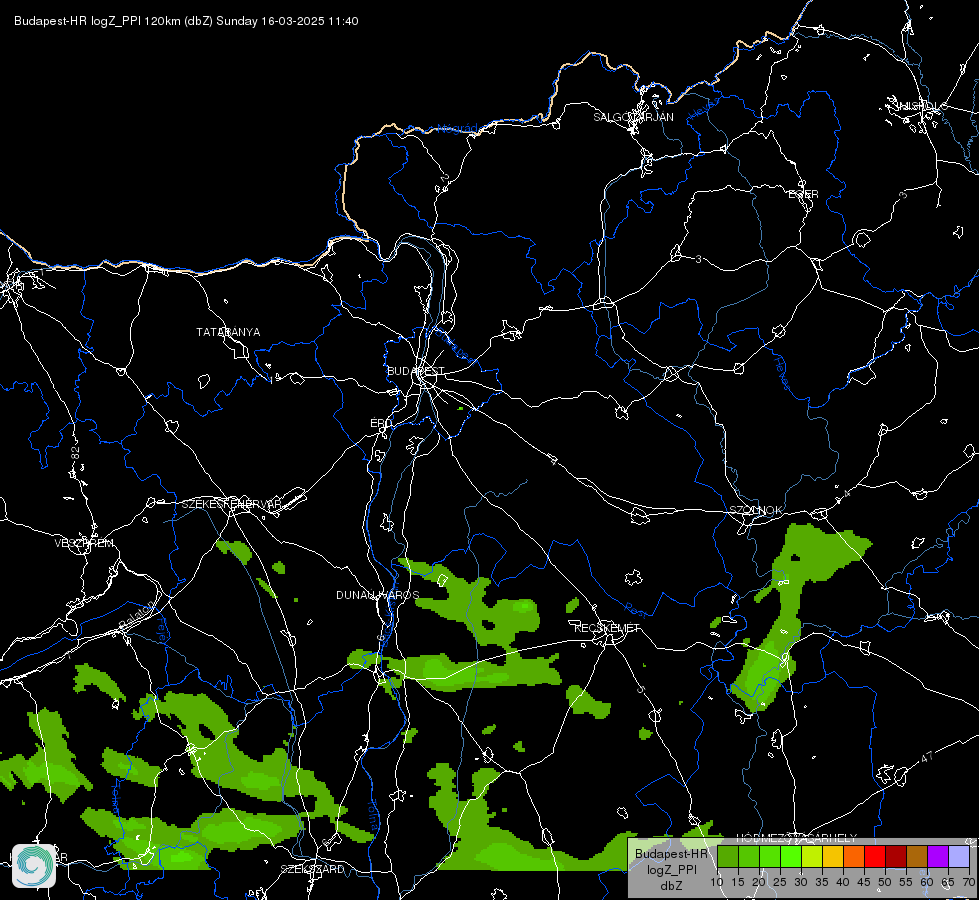
Task: Pick the 50-55 dBZ dark red swatch
Action: tap(896, 856)
